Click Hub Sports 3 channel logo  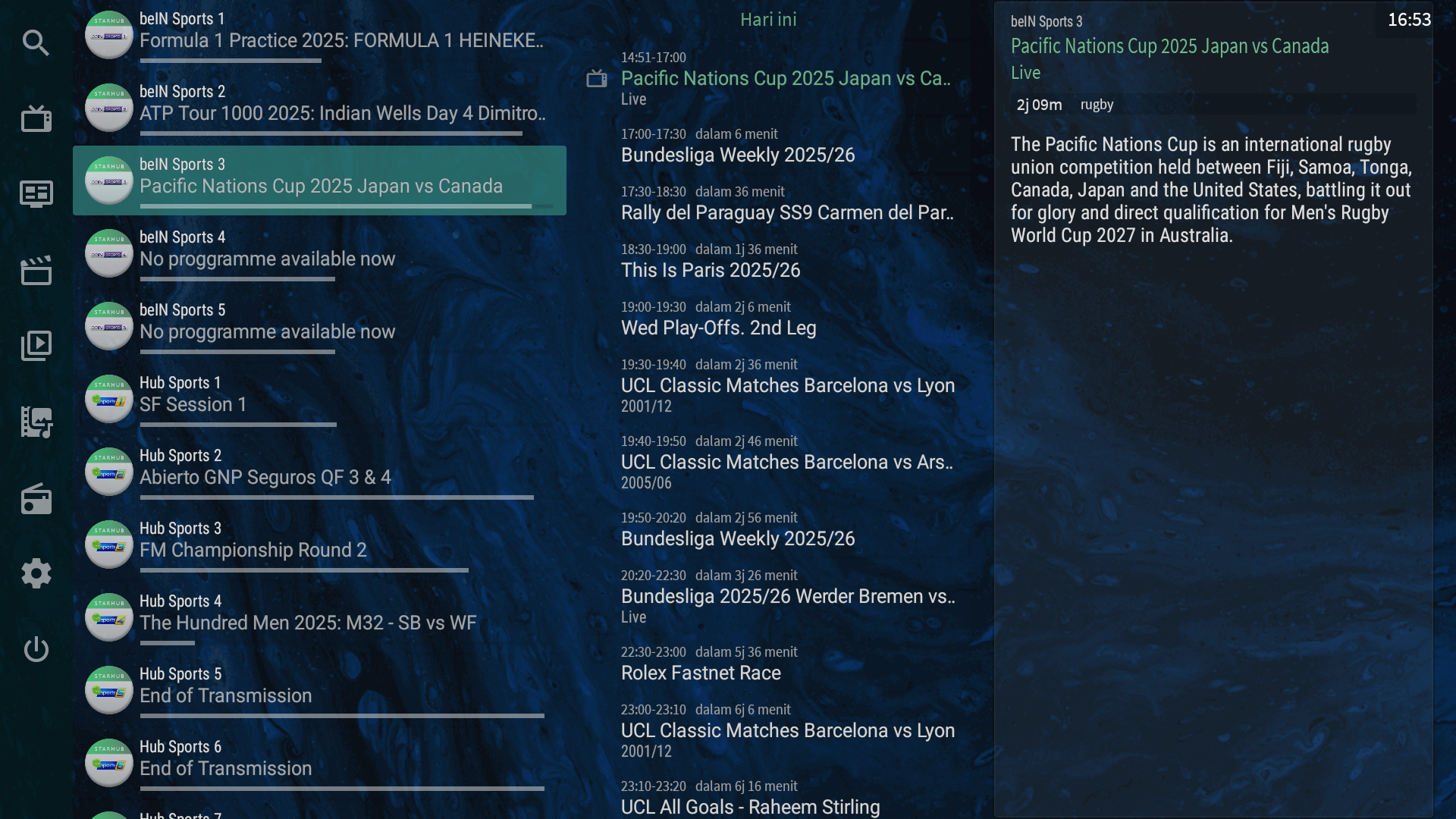click(x=109, y=544)
